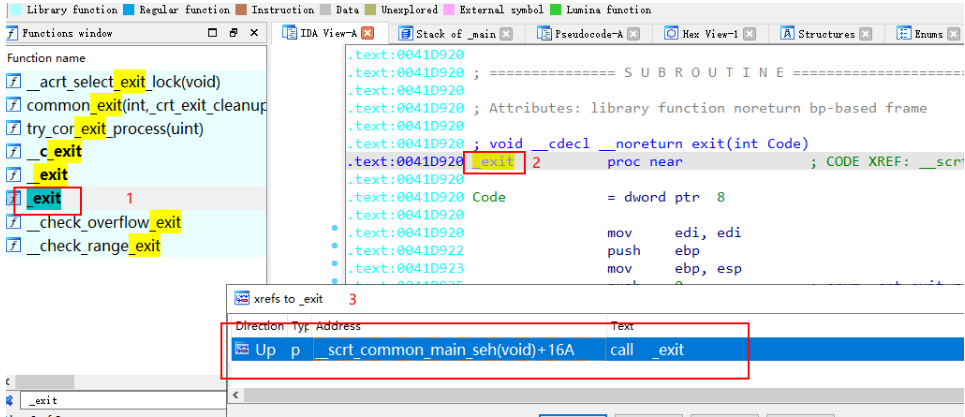
Task: Click the Code variable name in disassembly
Action: [x=489, y=197]
